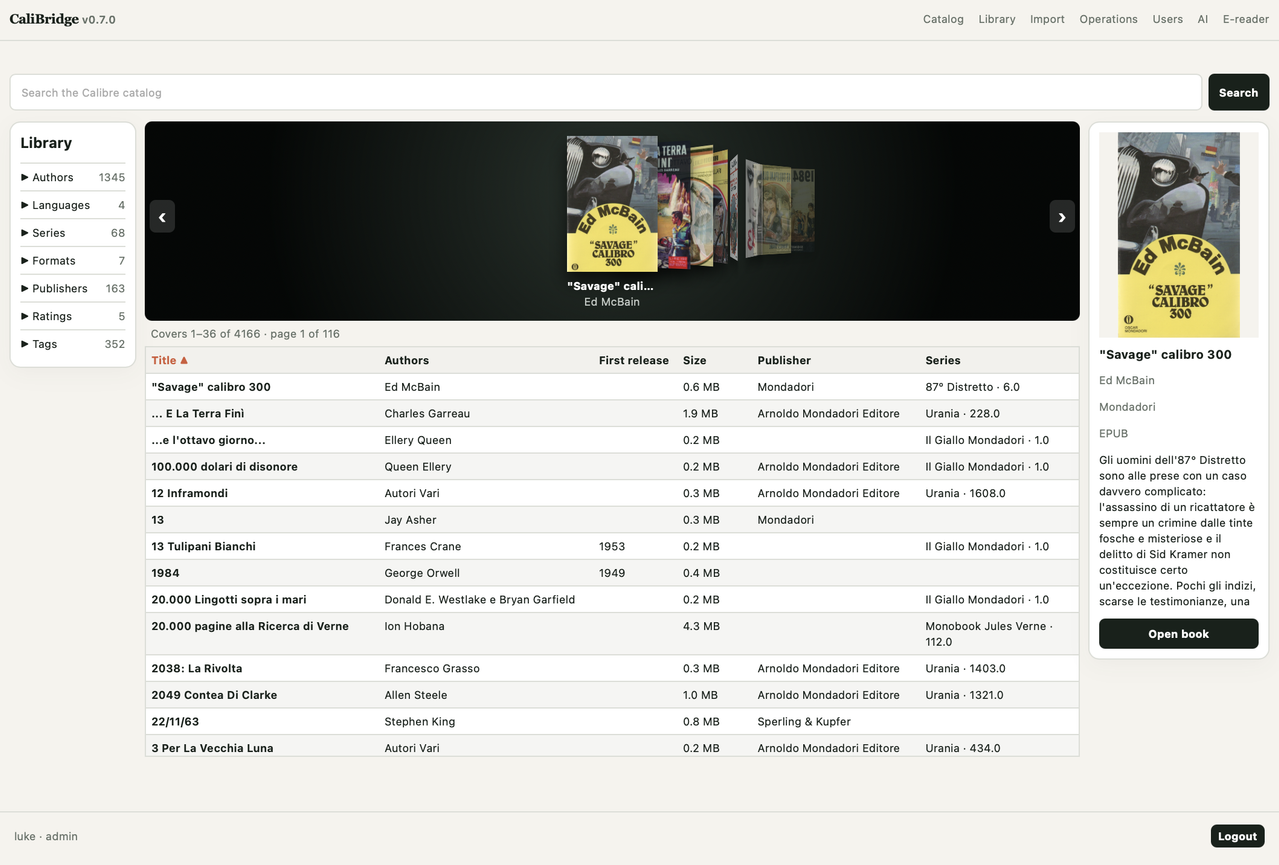
Task: Open the AI page
Action: coord(1203,19)
